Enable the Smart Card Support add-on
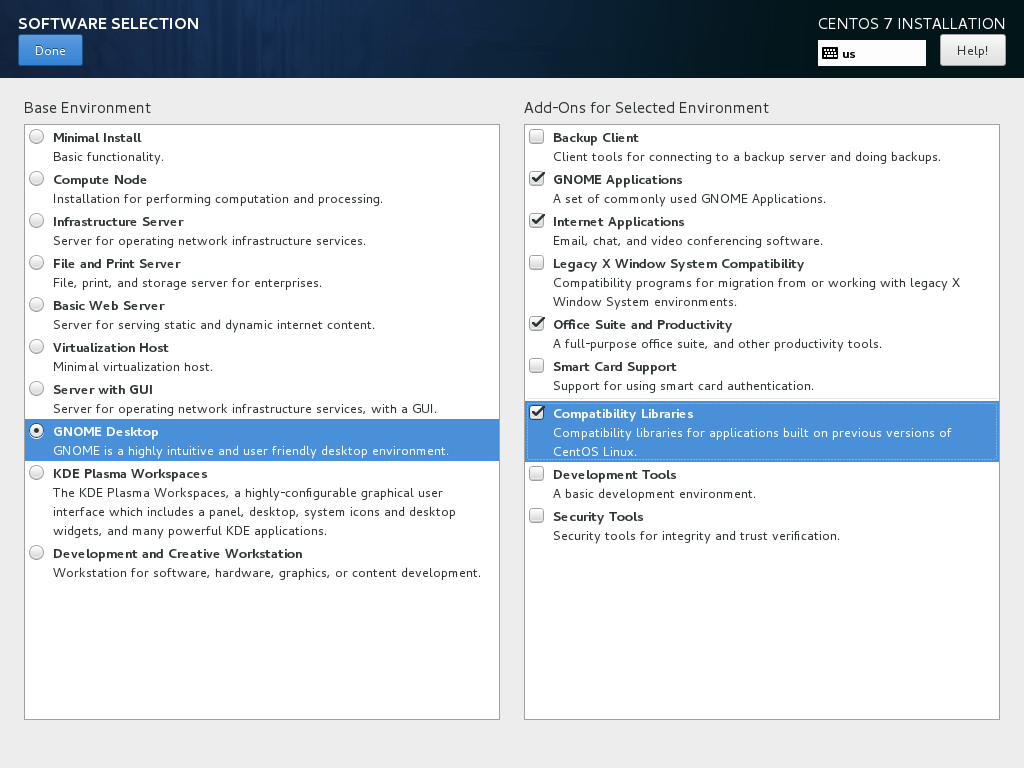1024x768 pixels. 536,365
